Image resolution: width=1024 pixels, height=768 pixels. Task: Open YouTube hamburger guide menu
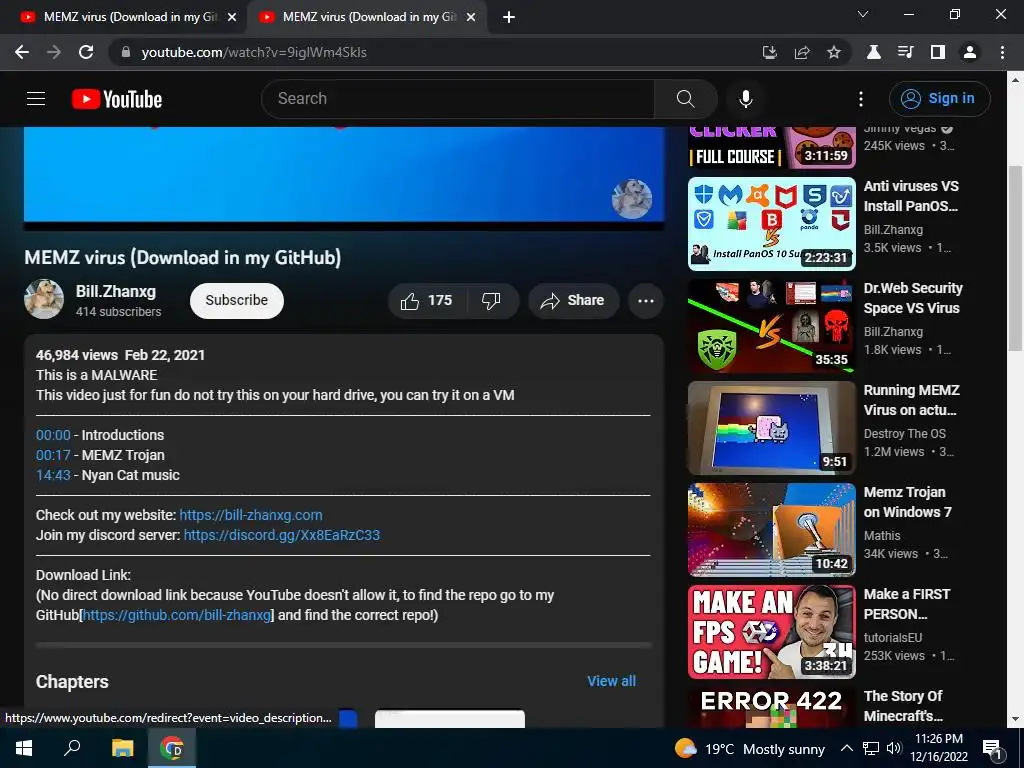(x=36, y=99)
